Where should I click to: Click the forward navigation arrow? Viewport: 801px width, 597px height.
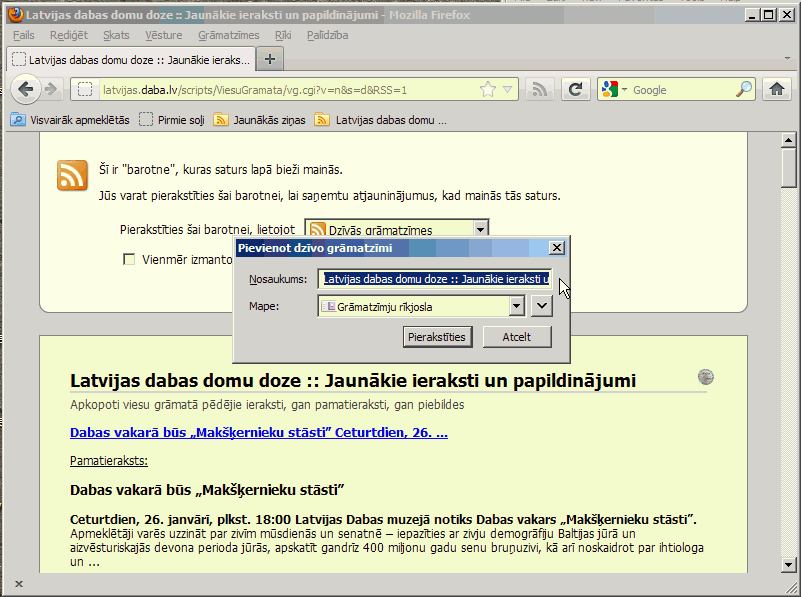(x=51, y=89)
